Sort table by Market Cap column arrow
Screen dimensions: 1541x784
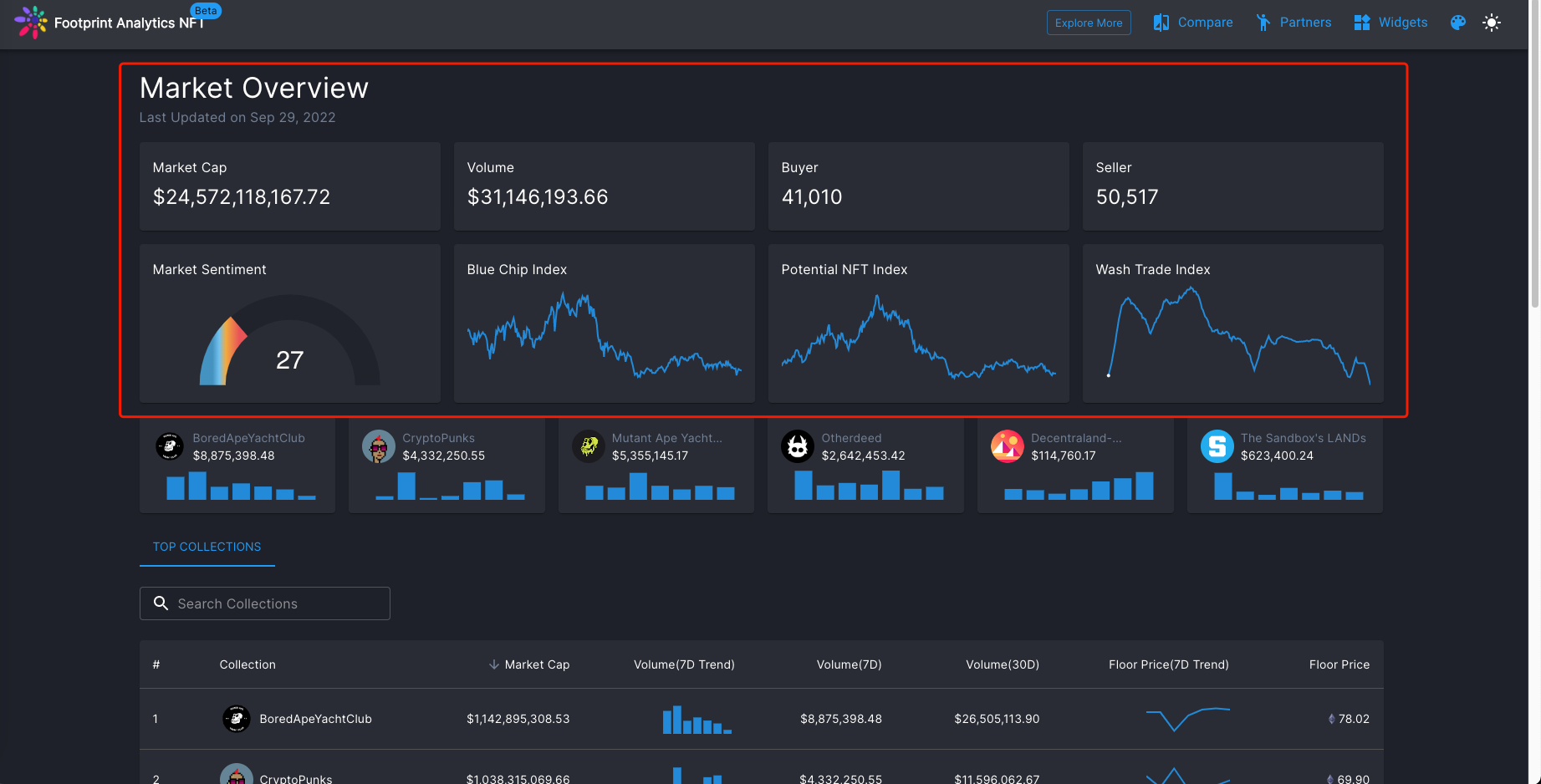pos(492,664)
